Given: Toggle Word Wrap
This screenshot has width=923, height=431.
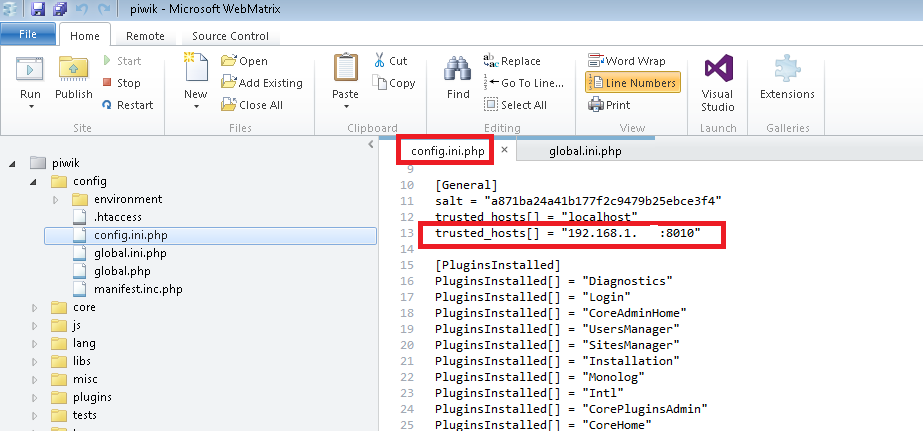Looking at the screenshot, I should (626, 61).
